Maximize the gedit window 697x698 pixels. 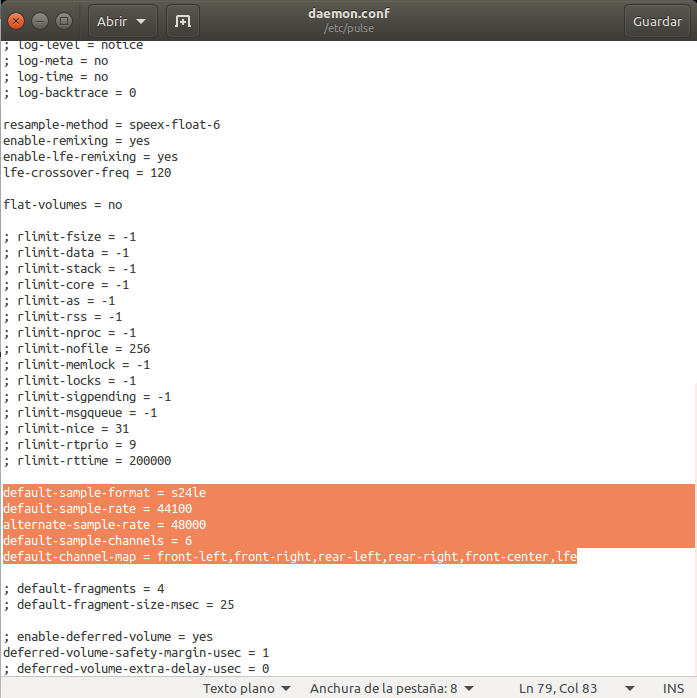pyautogui.click(x=64, y=21)
